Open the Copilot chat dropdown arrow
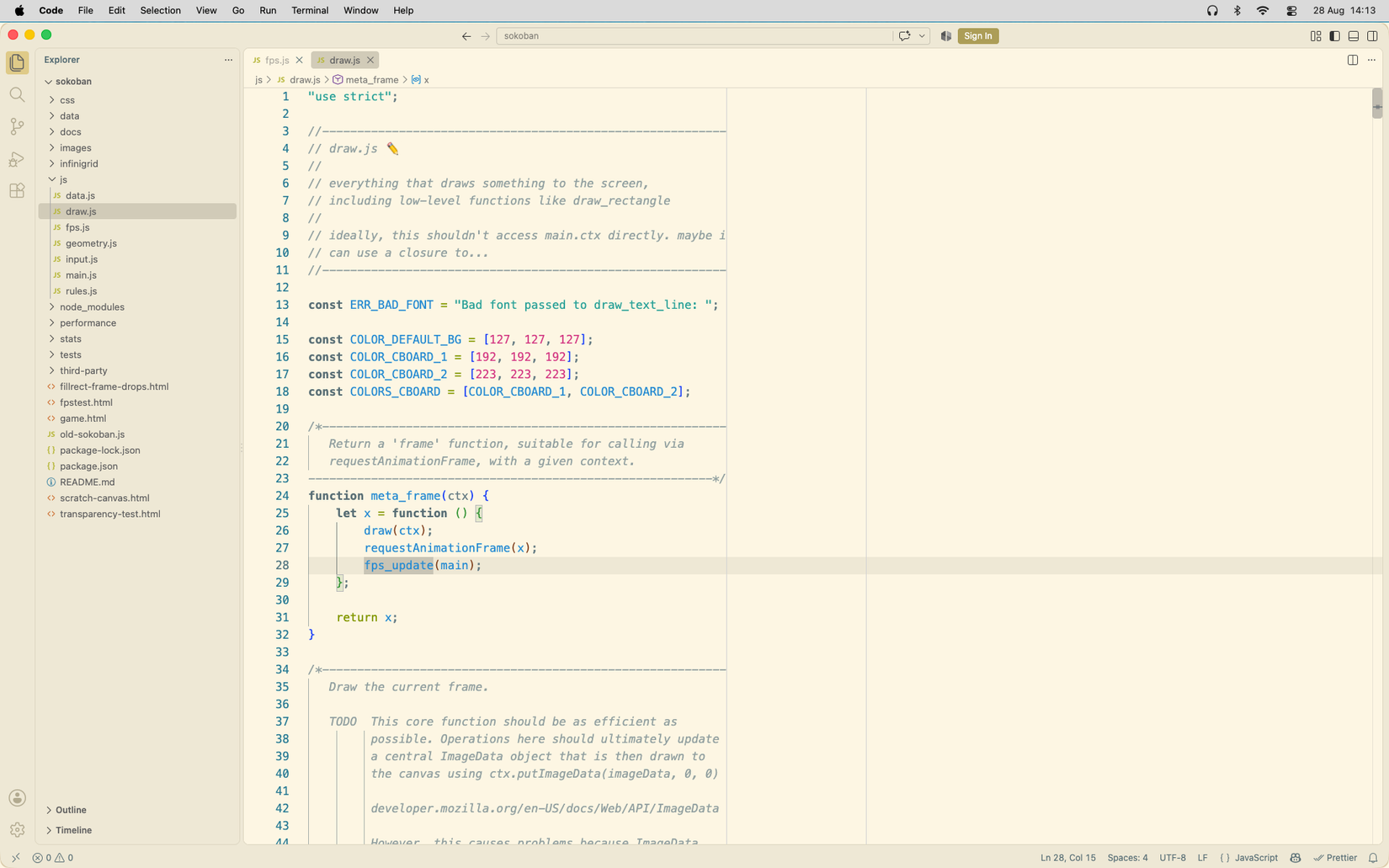This screenshot has width=1389, height=868. [x=923, y=36]
